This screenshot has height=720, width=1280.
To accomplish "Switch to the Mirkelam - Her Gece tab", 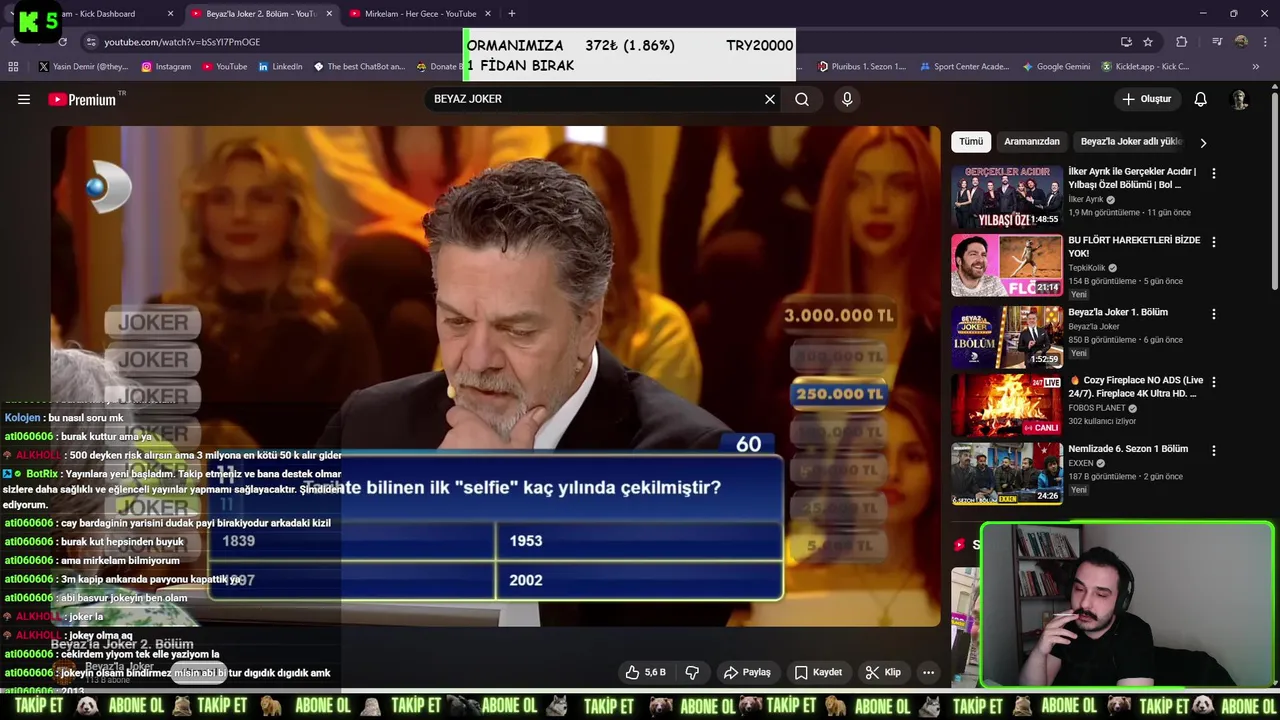I will click(420, 14).
